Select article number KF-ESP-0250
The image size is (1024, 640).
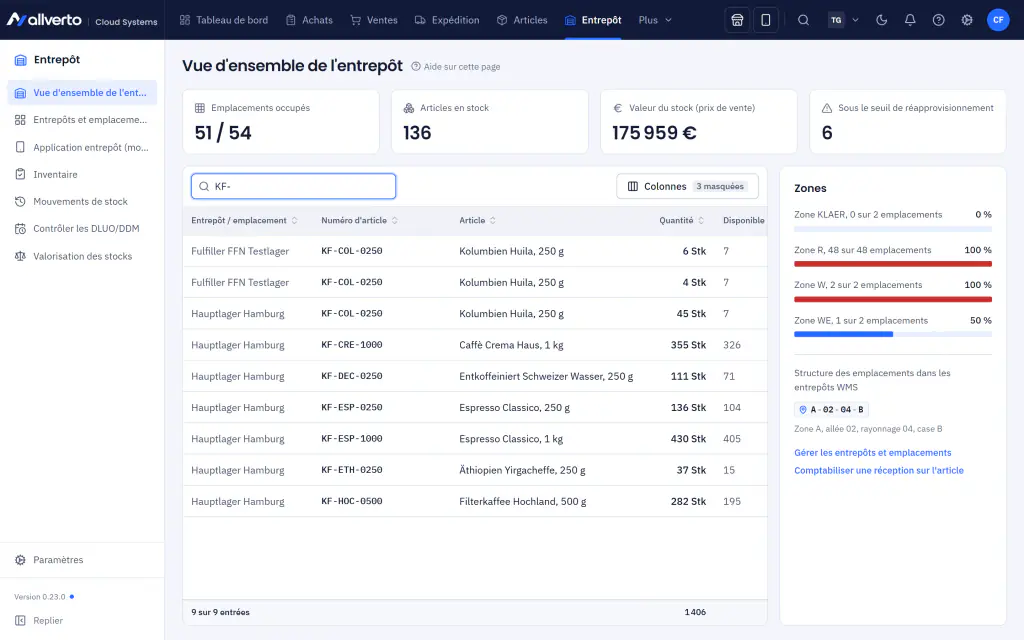point(351,408)
